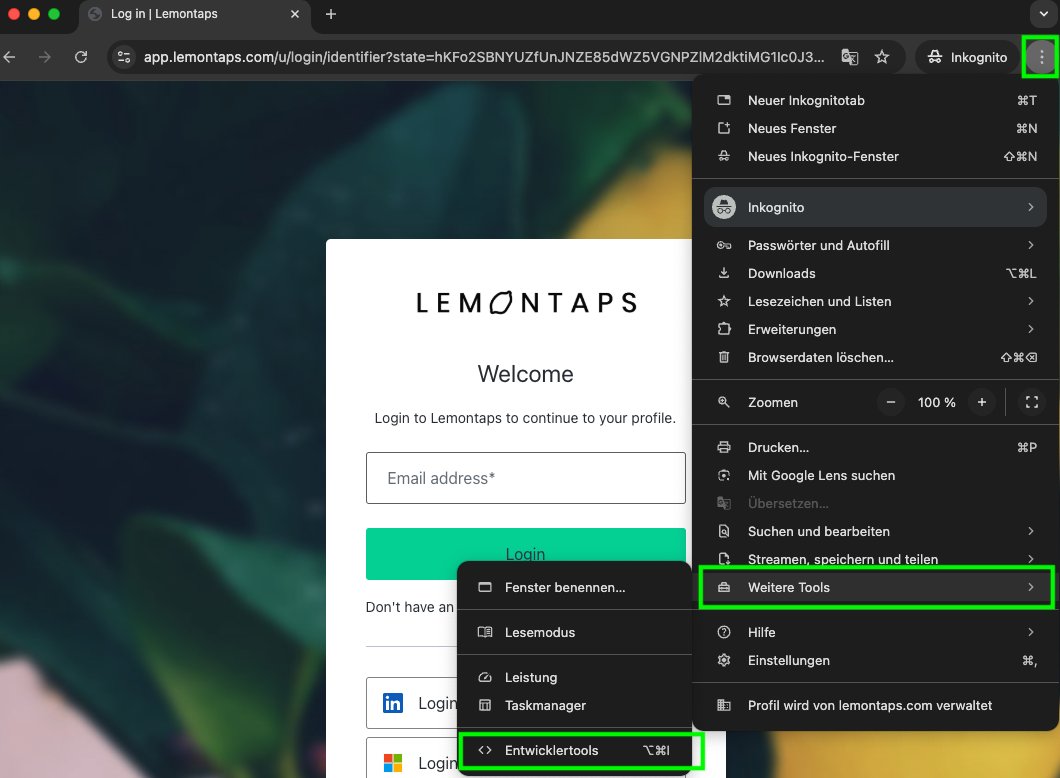Open Einstellungen from the menu
Screen dimensions: 1060x778
tap(875, 661)
